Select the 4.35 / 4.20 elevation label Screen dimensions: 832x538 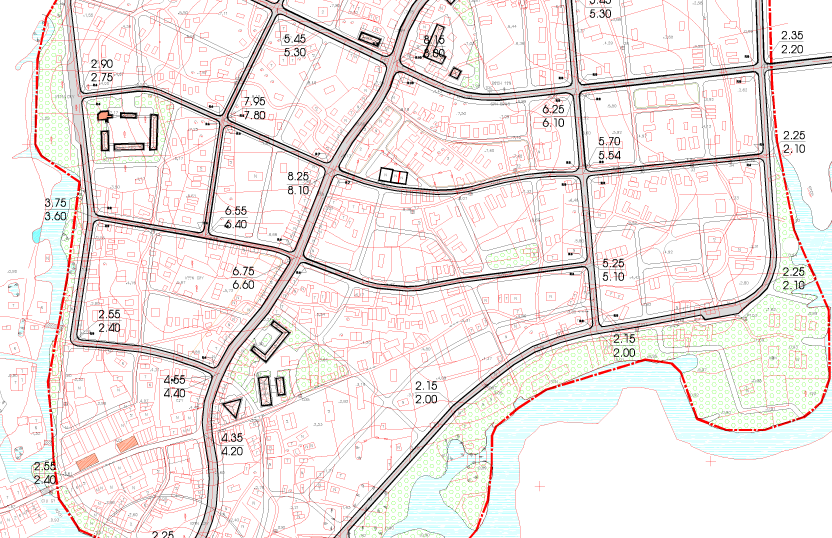tap(231, 444)
